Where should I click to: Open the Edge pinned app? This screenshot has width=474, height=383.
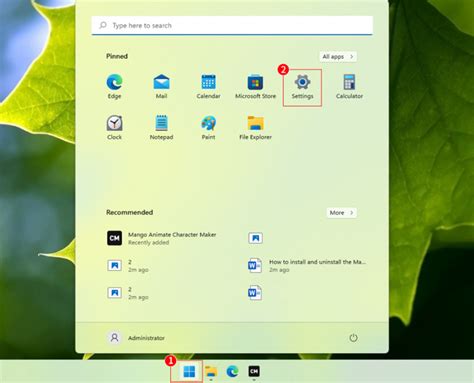(114, 86)
